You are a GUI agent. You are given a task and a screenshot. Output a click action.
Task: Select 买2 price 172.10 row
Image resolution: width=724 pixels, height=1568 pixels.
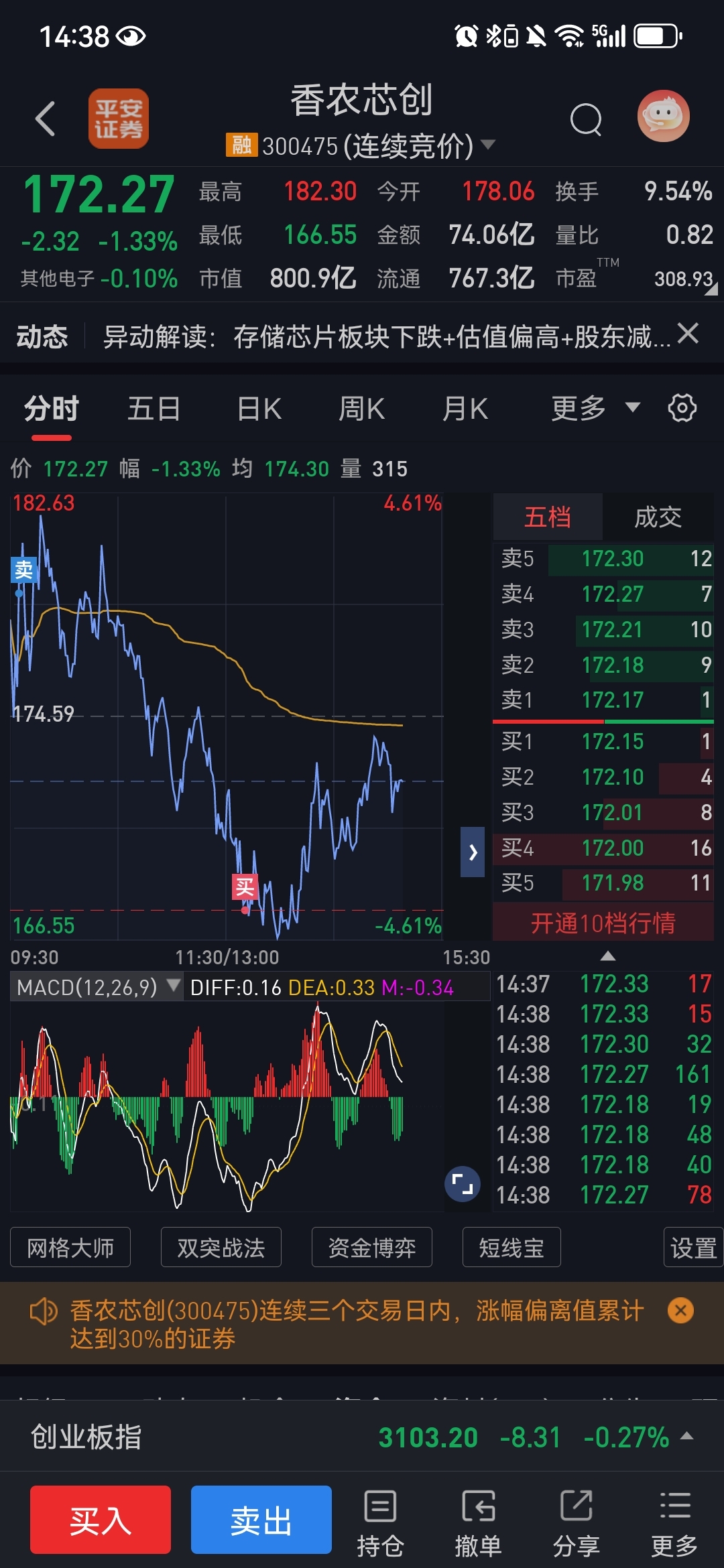click(x=603, y=777)
